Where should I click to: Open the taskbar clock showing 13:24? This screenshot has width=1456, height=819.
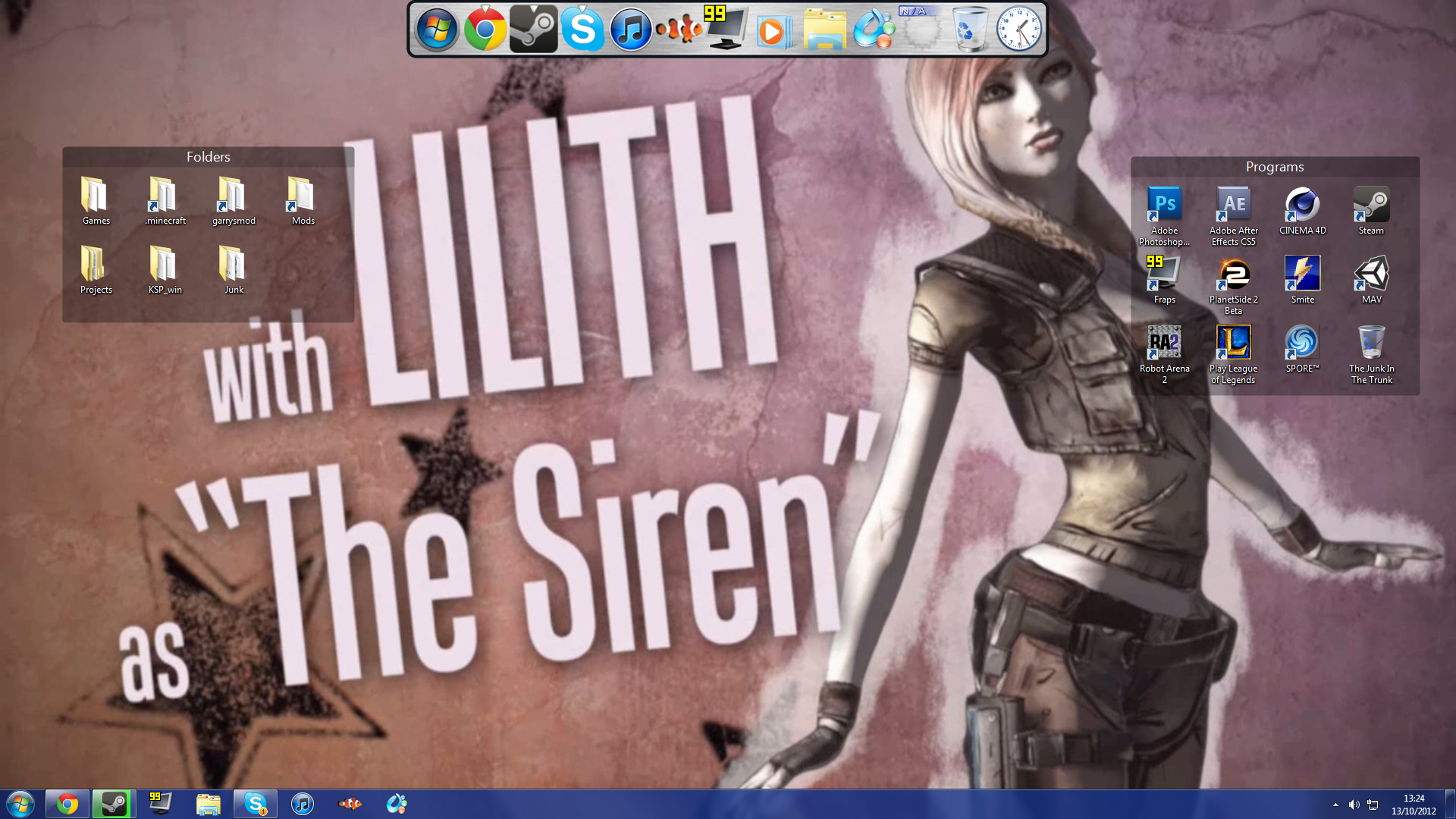pyautogui.click(x=1414, y=805)
